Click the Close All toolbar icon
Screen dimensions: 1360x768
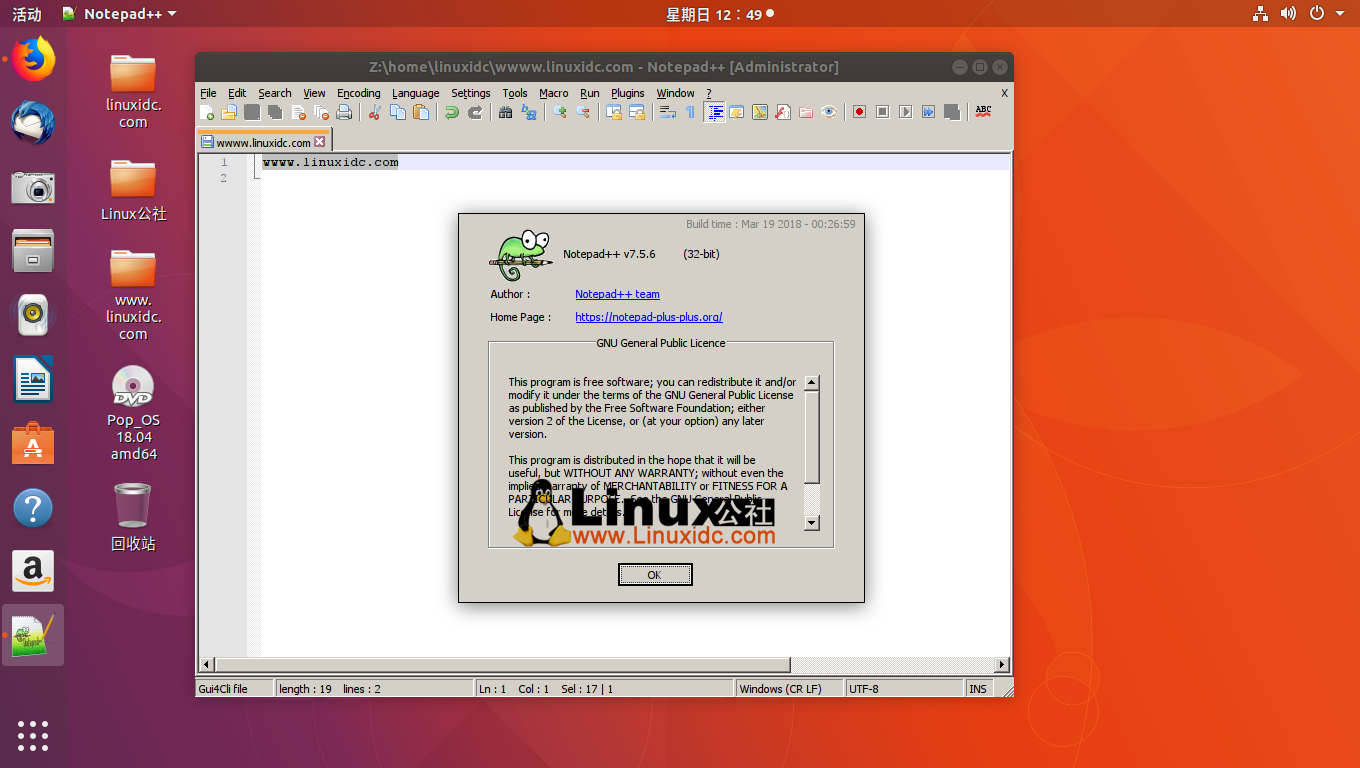click(x=321, y=112)
